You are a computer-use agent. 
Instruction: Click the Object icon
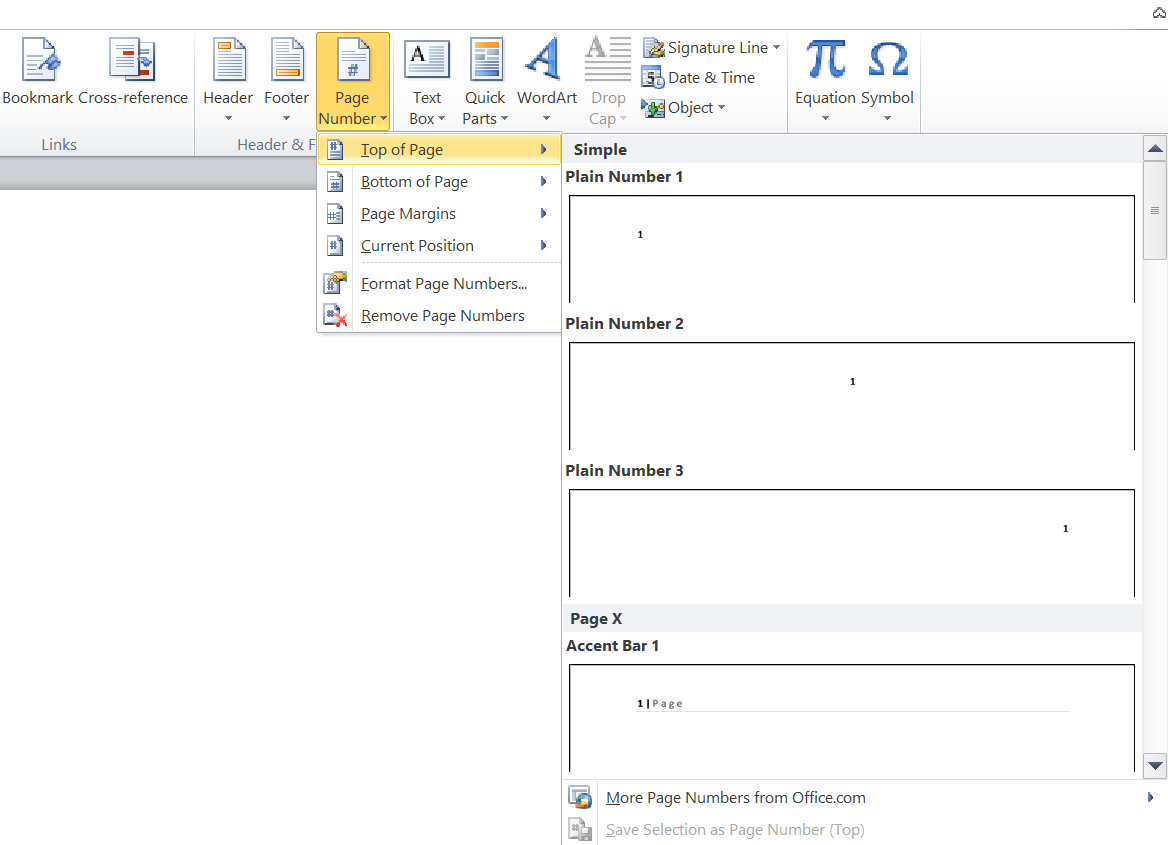(x=653, y=108)
